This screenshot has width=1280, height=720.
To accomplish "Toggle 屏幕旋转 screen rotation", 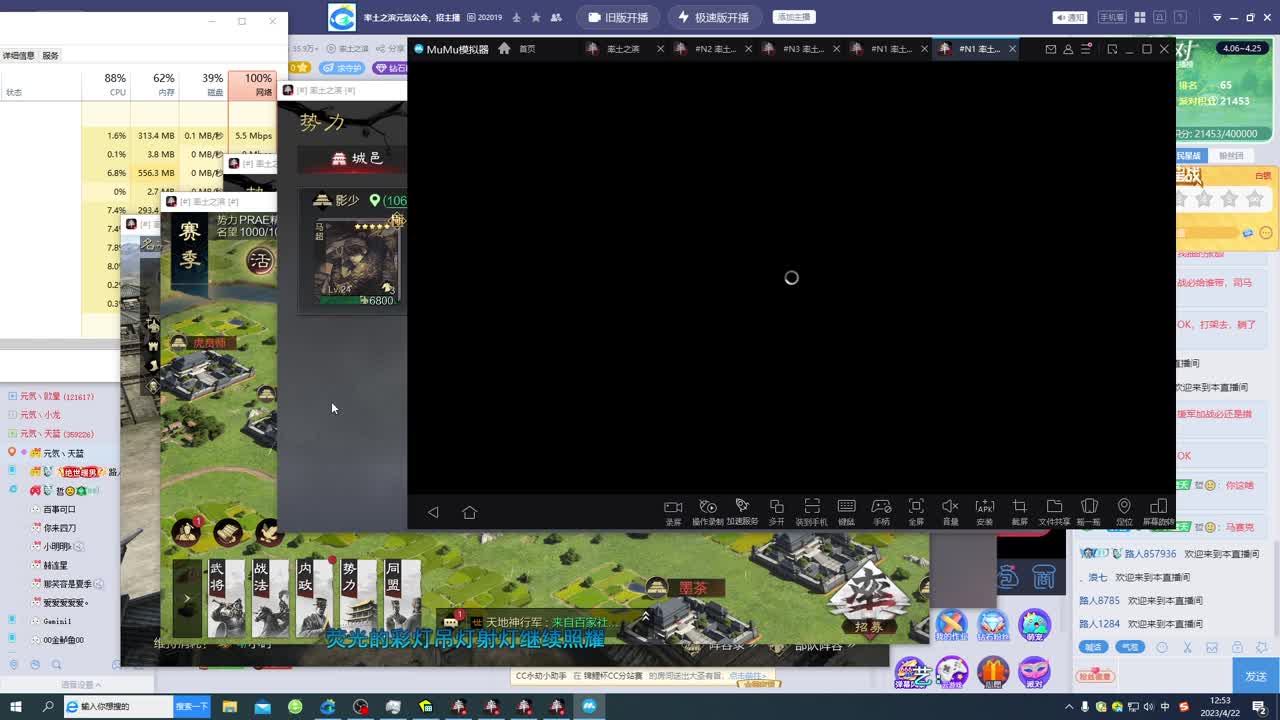I will tap(1159, 512).
